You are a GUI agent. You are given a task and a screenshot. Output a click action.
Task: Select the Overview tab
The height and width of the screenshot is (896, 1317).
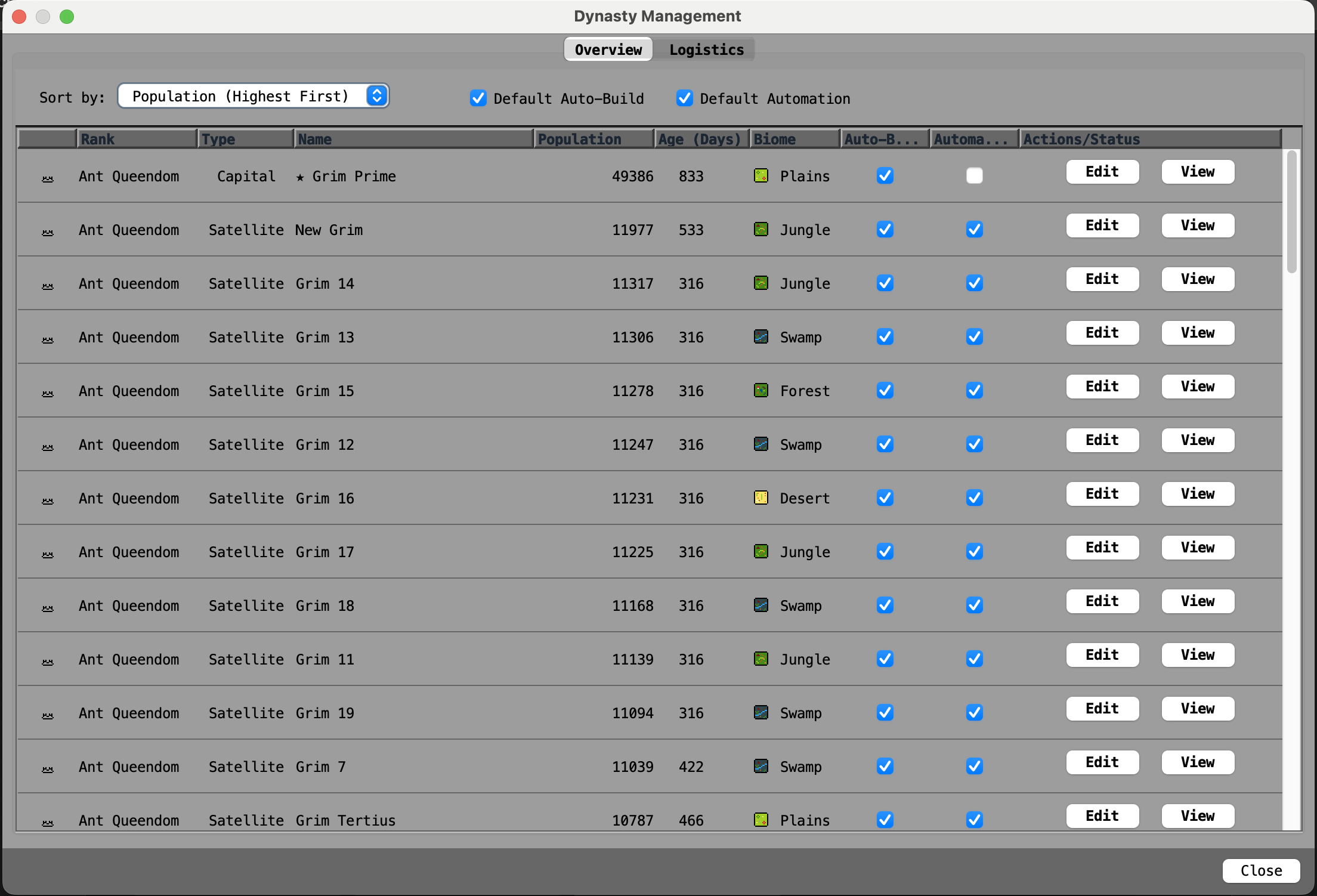point(608,50)
